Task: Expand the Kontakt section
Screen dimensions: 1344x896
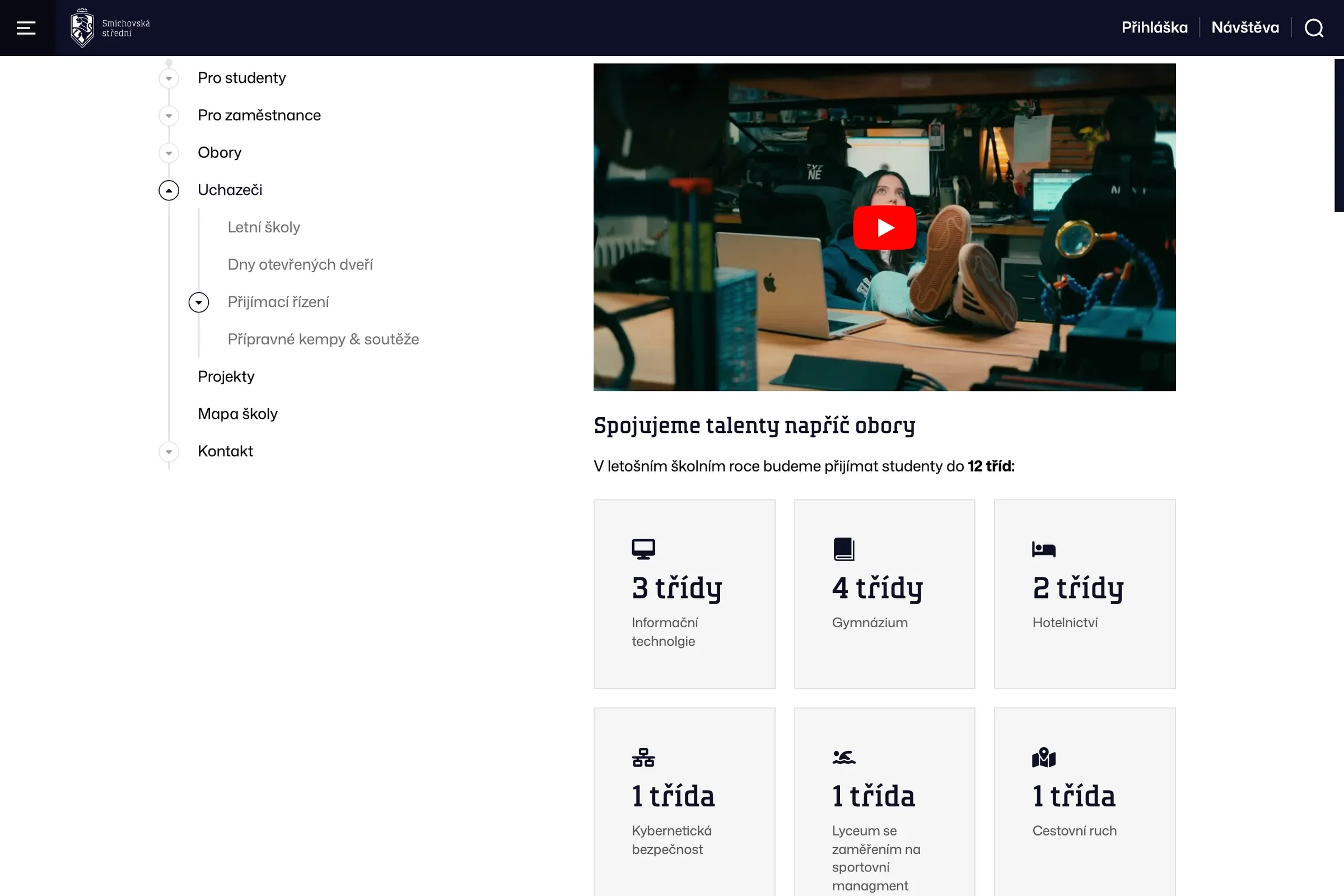Action: pyautogui.click(x=169, y=452)
